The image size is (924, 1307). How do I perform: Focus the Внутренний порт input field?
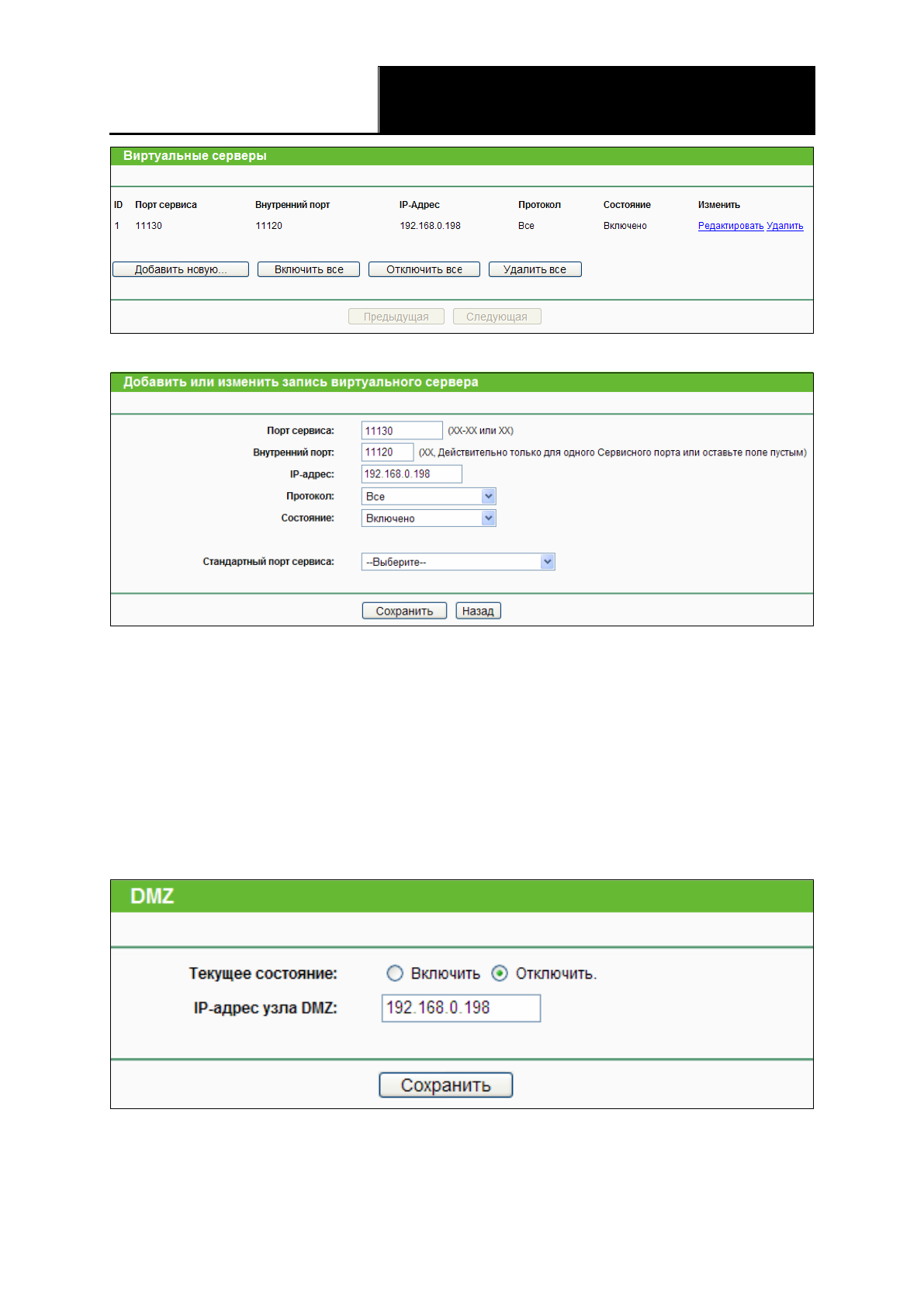pyautogui.click(x=387, y=452)
